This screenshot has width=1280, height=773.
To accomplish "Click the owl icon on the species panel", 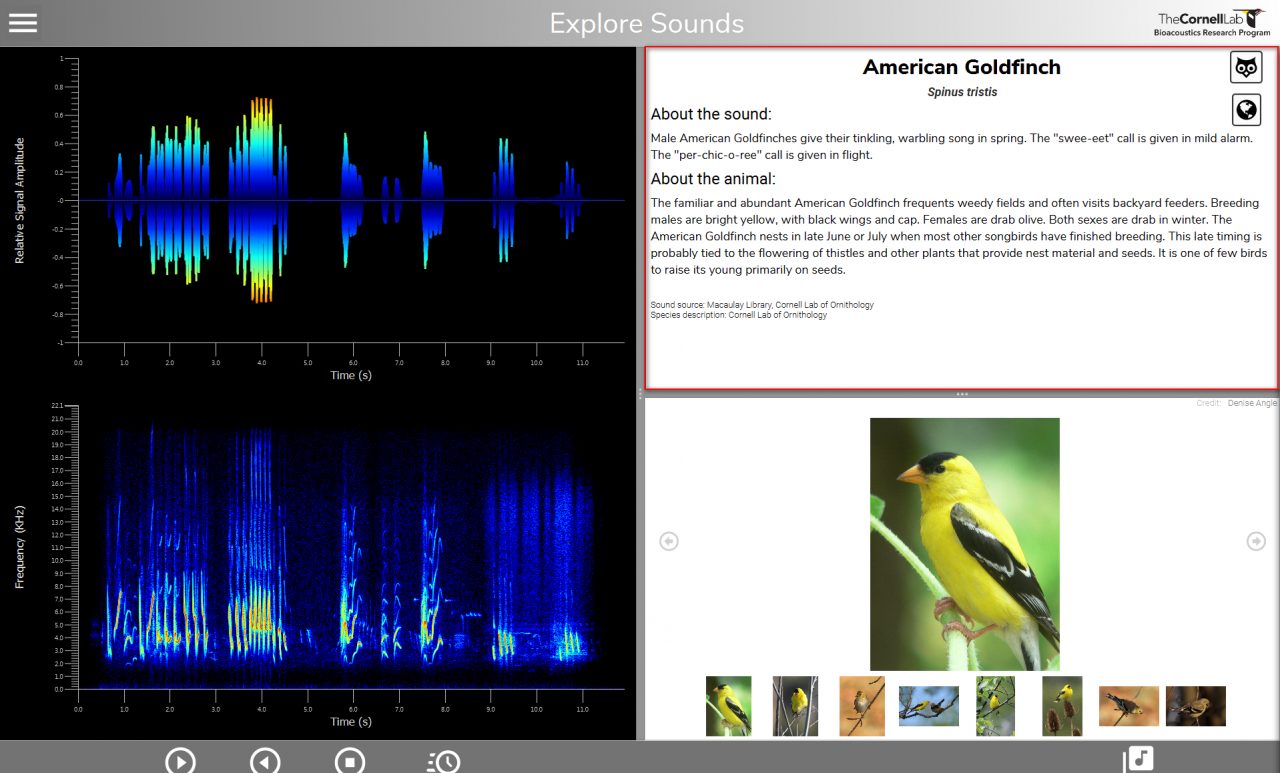I will pyautogui.click(x=1246, y=67).
